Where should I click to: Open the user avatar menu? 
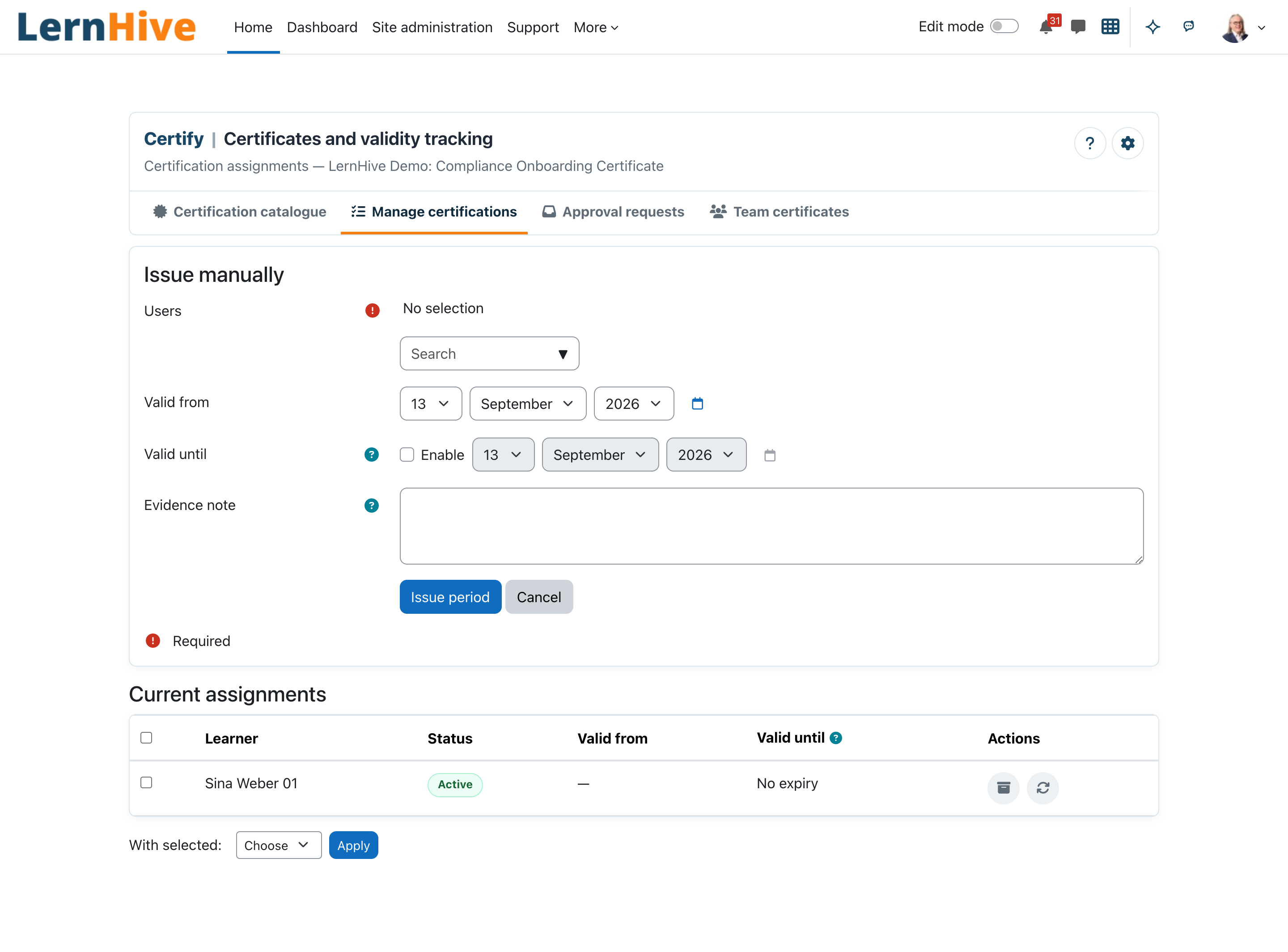coord(1243,27)
